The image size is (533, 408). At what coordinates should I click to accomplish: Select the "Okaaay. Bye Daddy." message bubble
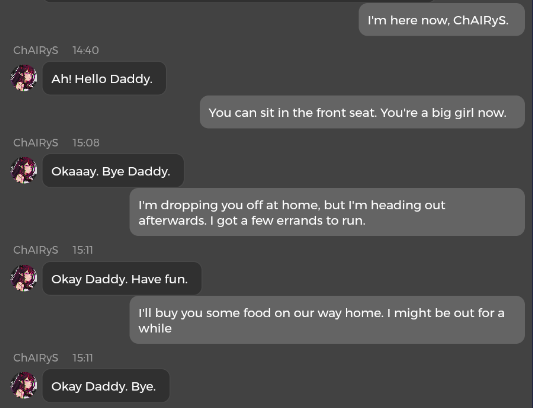(x=113, y=171)
